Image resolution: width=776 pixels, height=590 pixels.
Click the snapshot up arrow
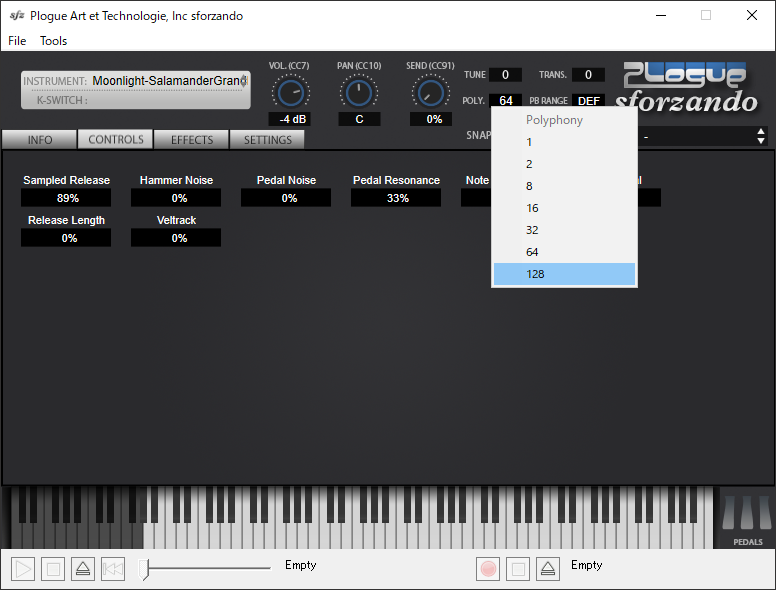[761, 132]
